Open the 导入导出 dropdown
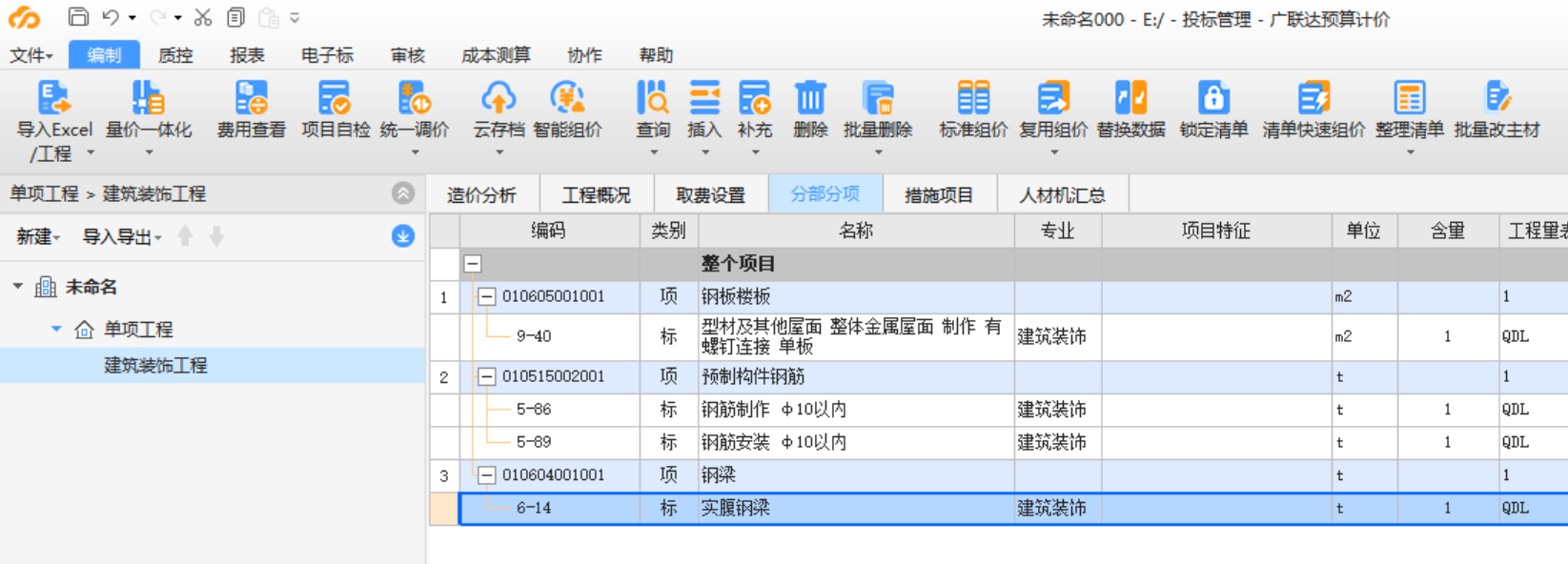The height and width of the screenshot is (564, 1568). 122,236
